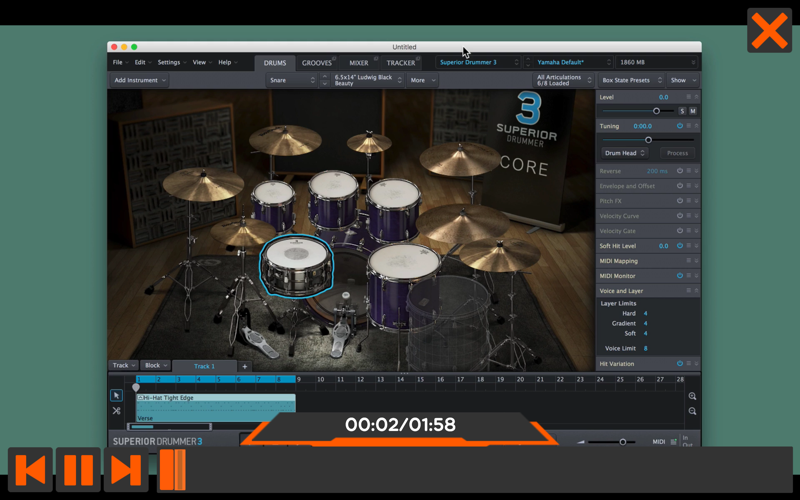Image resolution: width=800 pixels, height=500 pixels.
Task: Enable the Reverse effect power button
Action: pyautogui.click(x=680, y=171)
